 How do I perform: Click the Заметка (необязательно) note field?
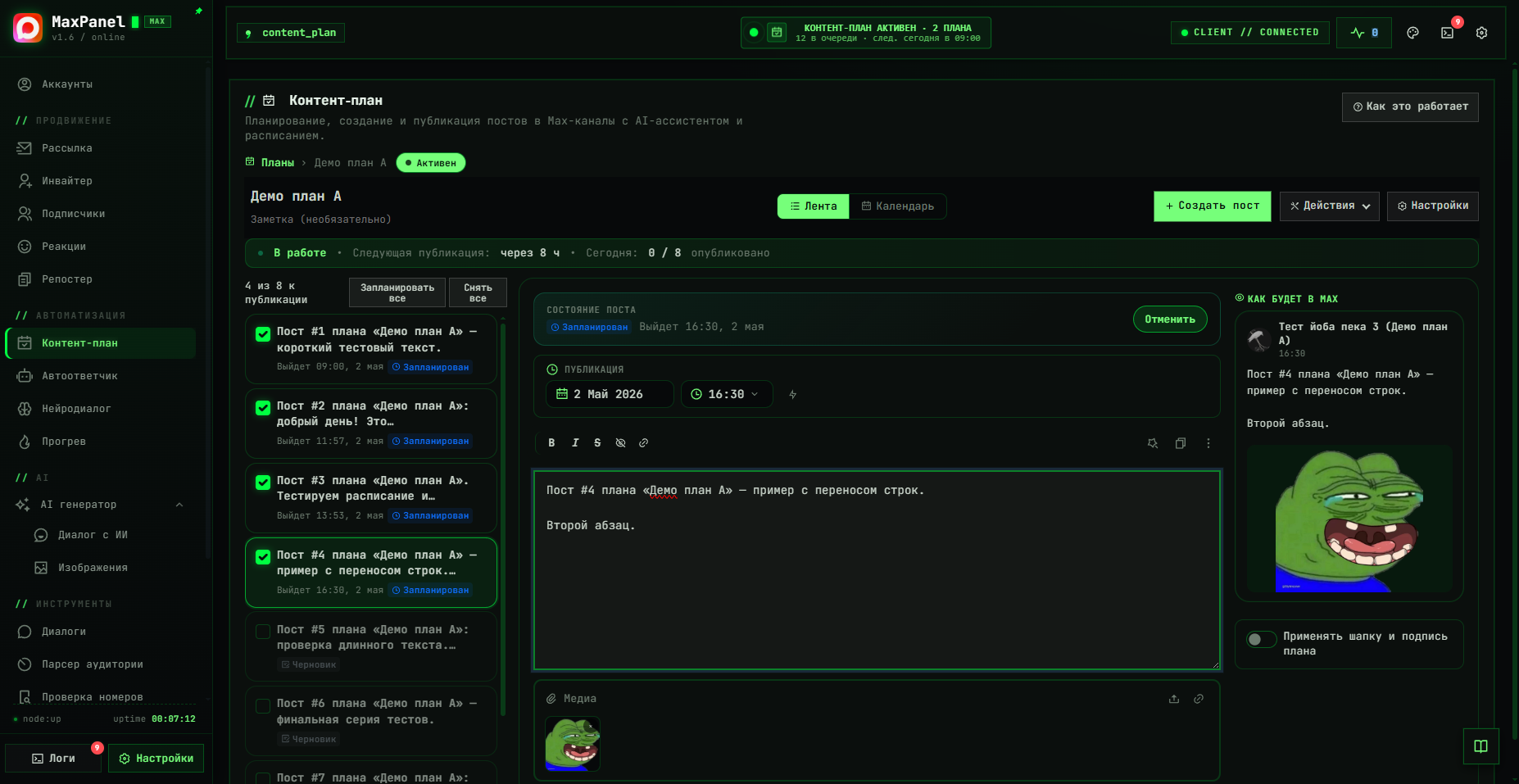(x=320, y=220)
